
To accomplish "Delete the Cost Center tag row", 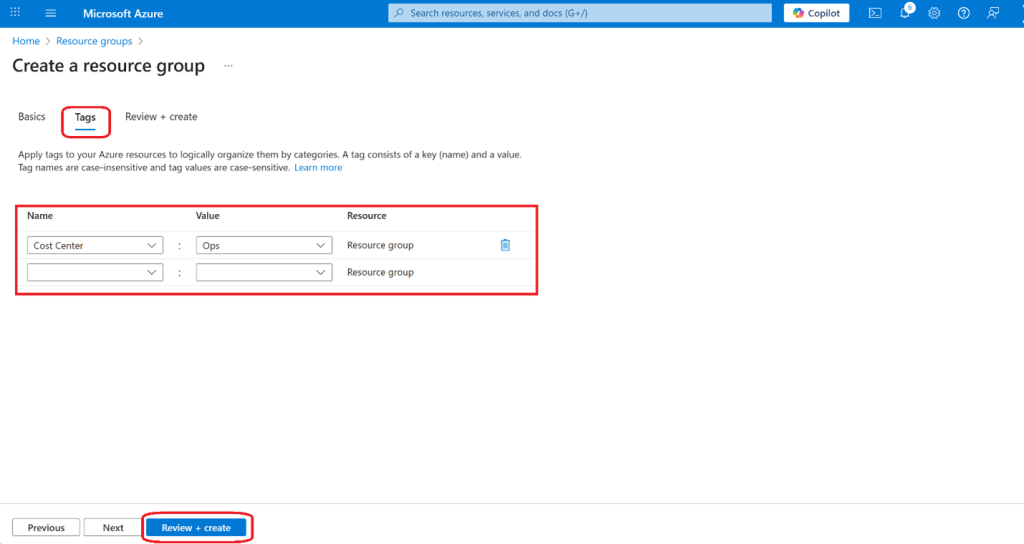I will pos(505,245).
